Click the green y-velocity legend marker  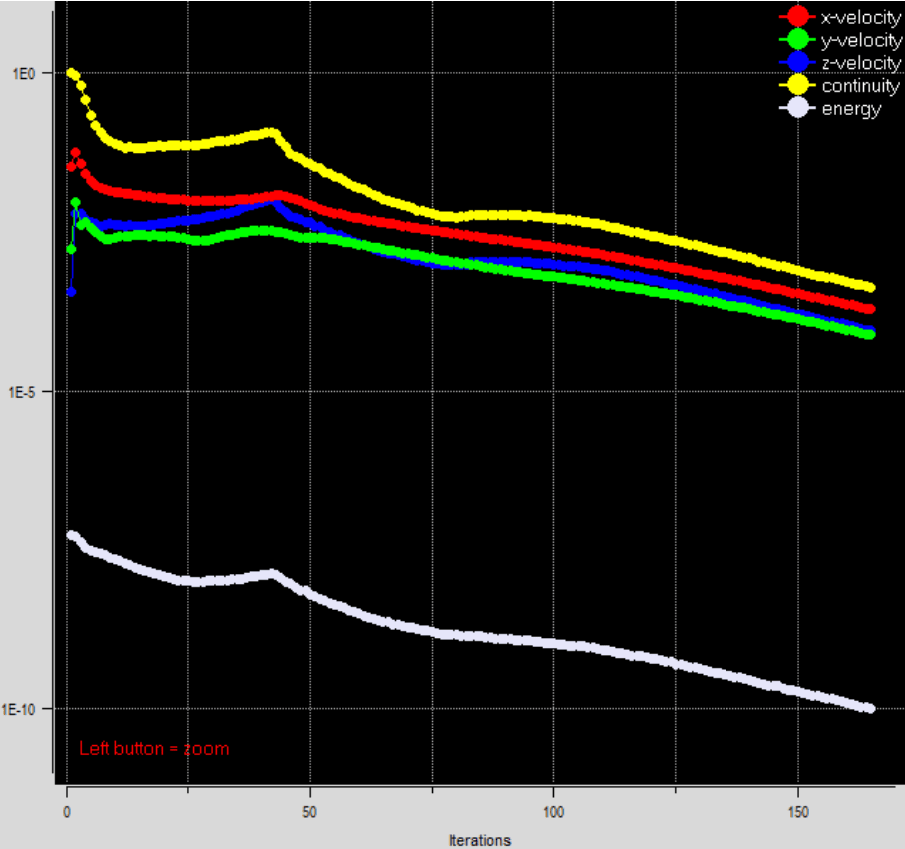click(x=797, y=40)
